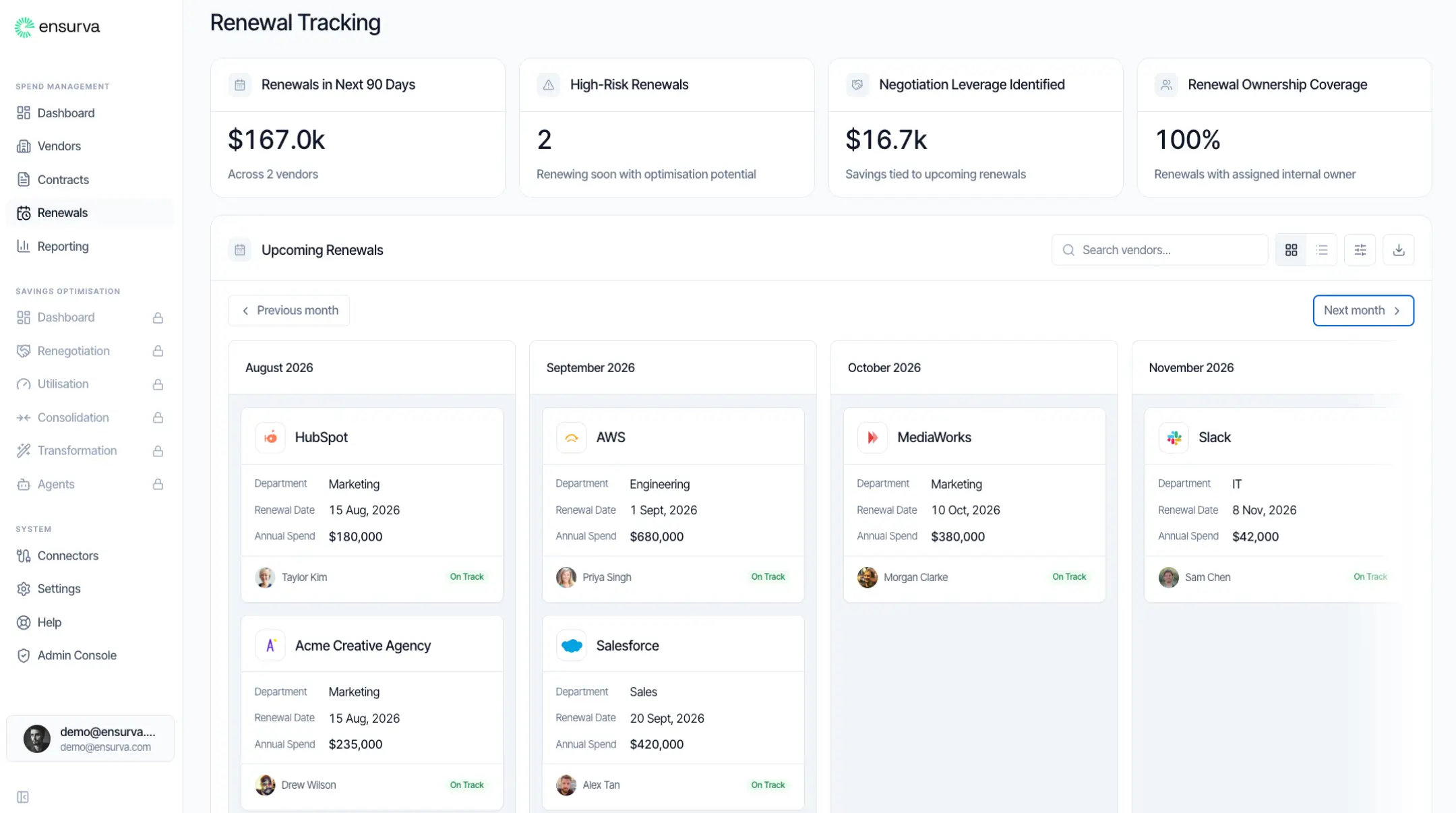The image size is (1456, 813).
Task: Download the upcoming renewals data
Action: pyautogui.click(x=1399, y=249)
